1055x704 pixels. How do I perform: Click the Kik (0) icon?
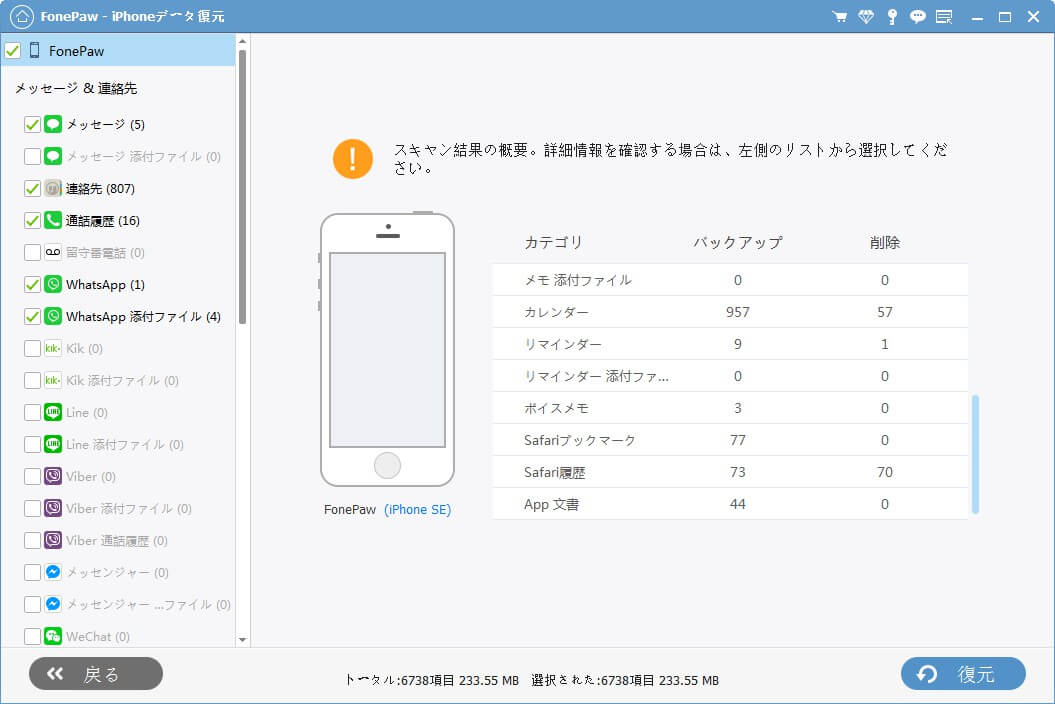click(53, 348)
